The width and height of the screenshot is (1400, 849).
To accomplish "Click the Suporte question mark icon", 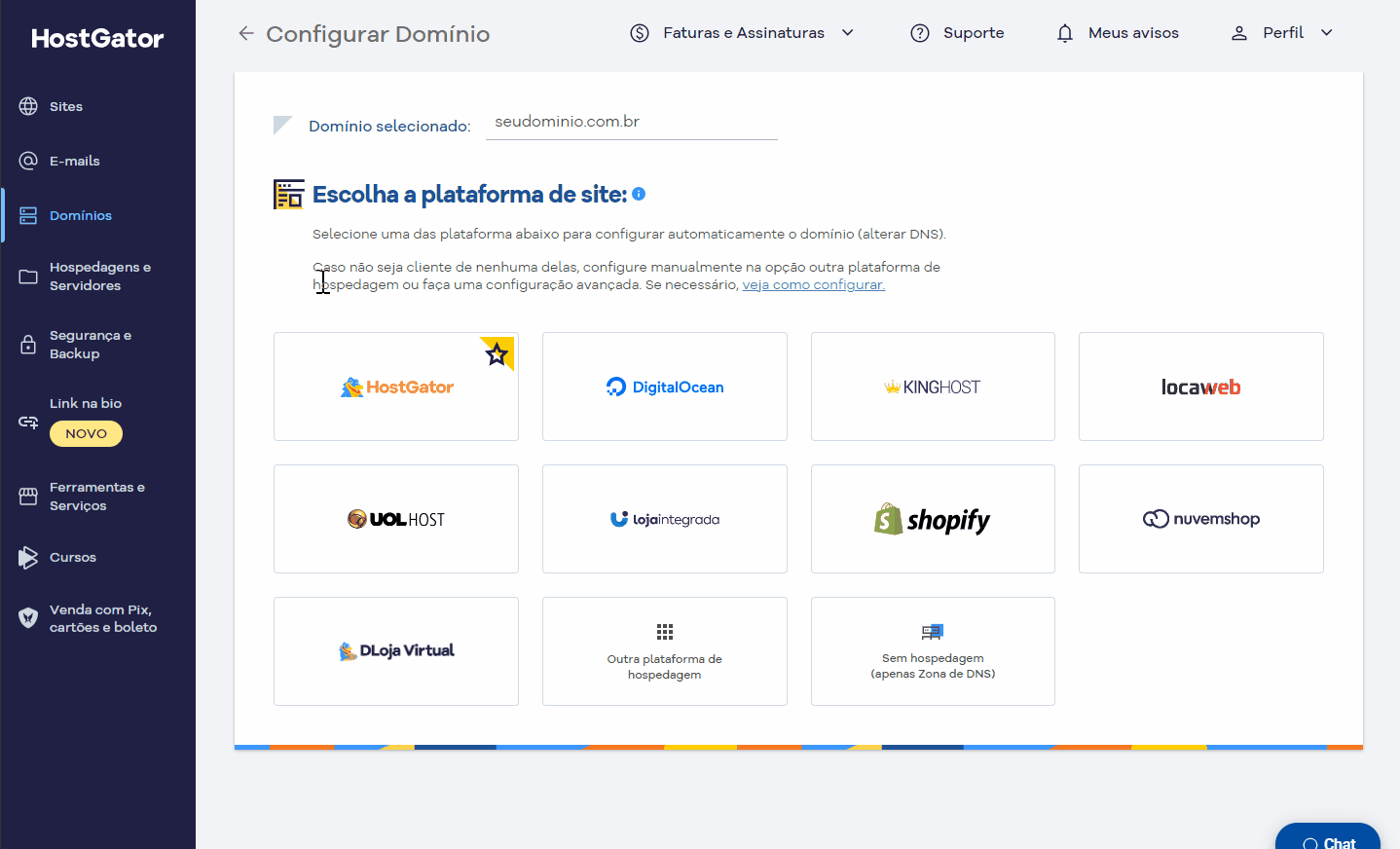I will [920, 33].
